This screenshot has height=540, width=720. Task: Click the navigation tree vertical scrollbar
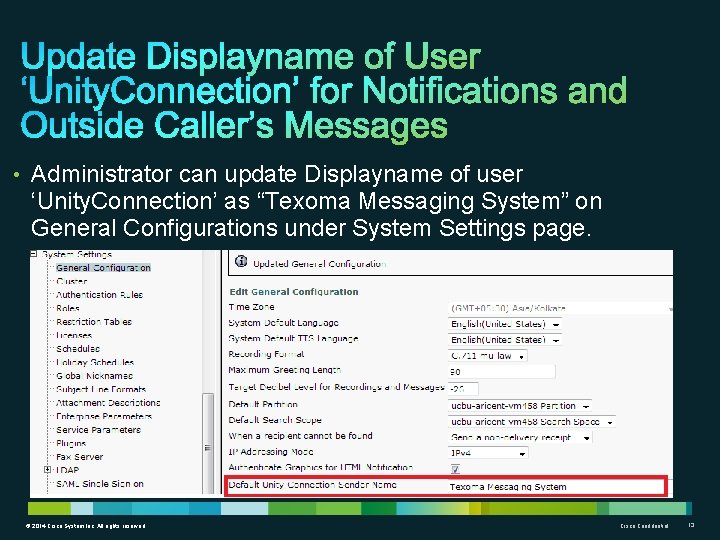208,443
